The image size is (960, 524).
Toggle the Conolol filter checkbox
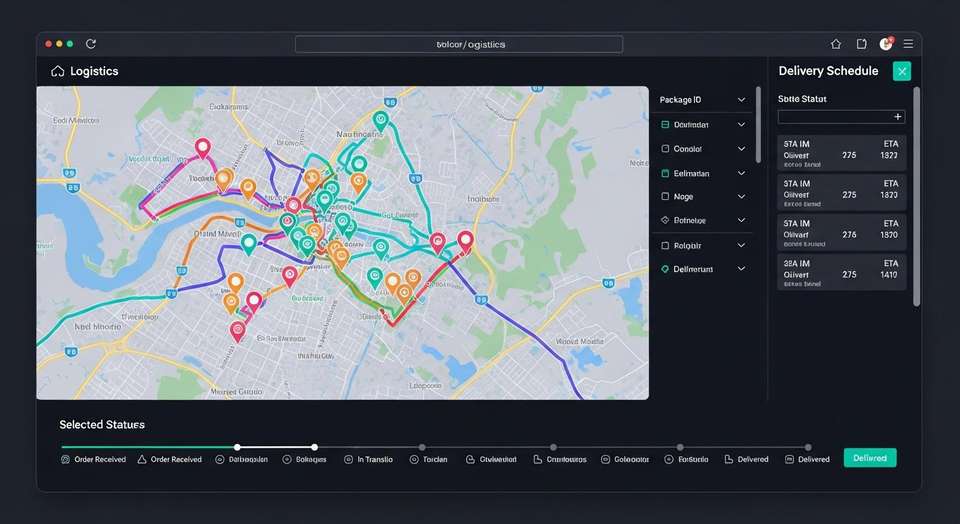[x=666, y=149]
